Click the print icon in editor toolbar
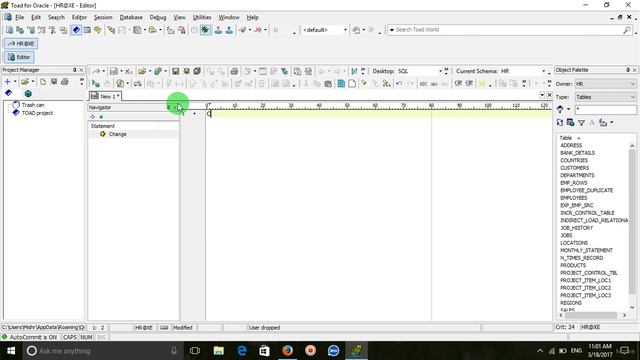The image size is (640, 360). (x=234, y=71)
